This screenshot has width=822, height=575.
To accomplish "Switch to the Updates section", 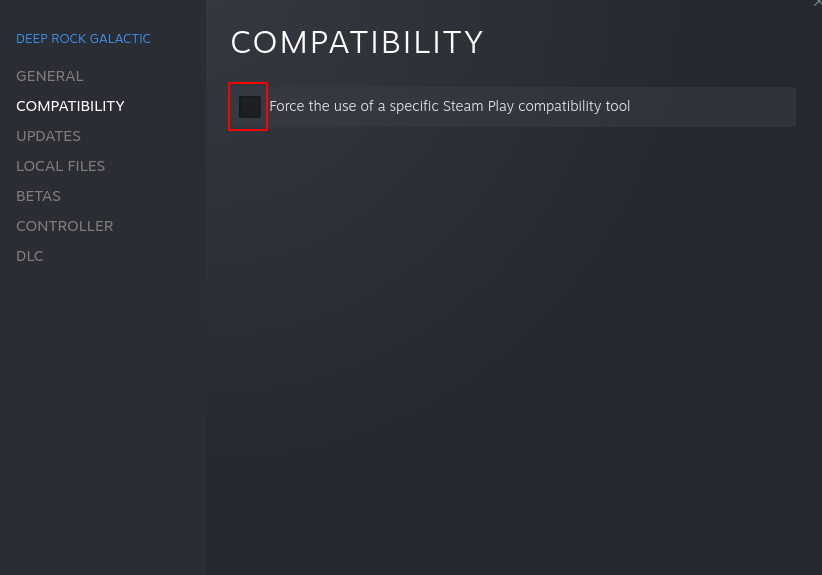I will (x=48, y=136).
